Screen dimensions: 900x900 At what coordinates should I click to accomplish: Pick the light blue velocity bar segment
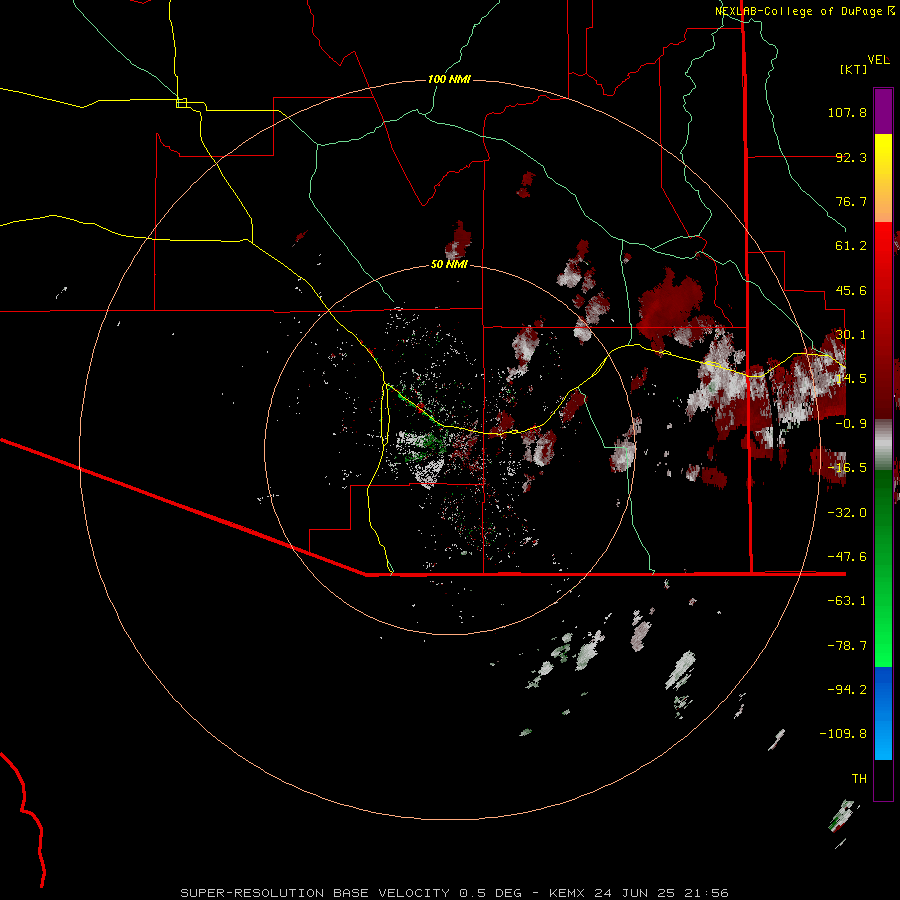click(883, 740)
